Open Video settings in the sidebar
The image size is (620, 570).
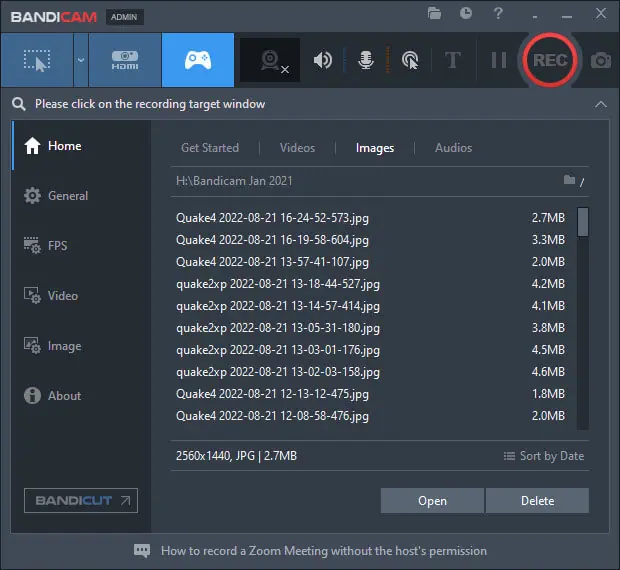(82, 296)
